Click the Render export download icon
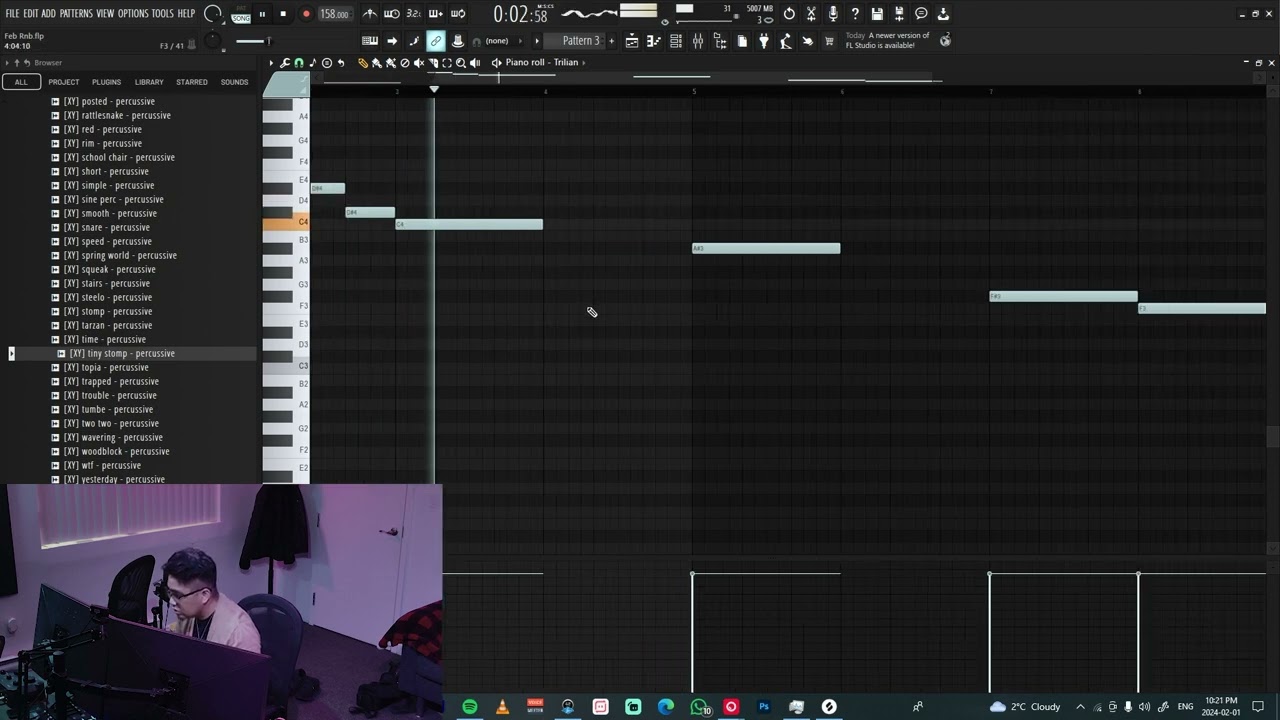Screen dimensions: 1280x720 click(x=943, y=14)
